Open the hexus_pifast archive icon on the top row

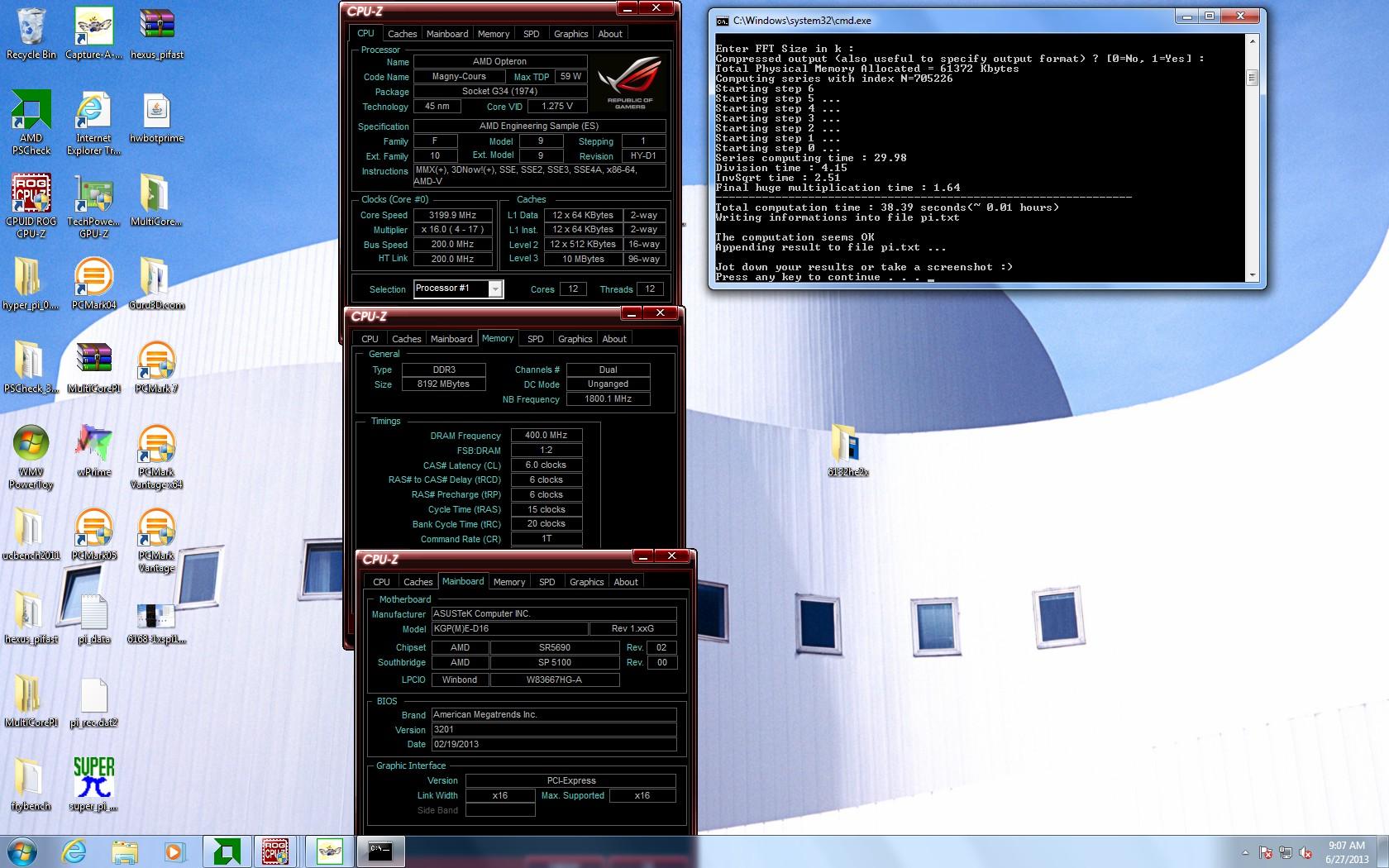click(x=156, y=34)
